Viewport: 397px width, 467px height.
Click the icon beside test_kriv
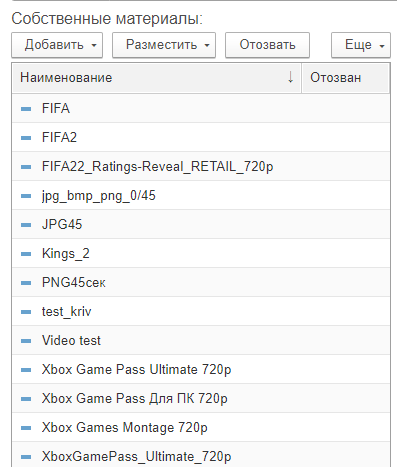[26, 312]
